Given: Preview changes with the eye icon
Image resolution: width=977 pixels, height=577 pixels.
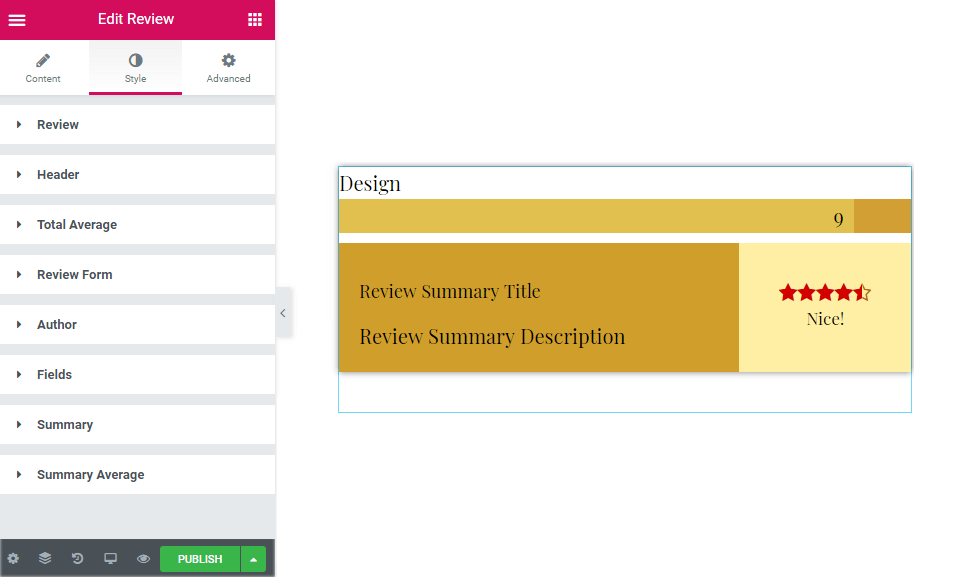Looking at the screenshot, I should 143,558.
